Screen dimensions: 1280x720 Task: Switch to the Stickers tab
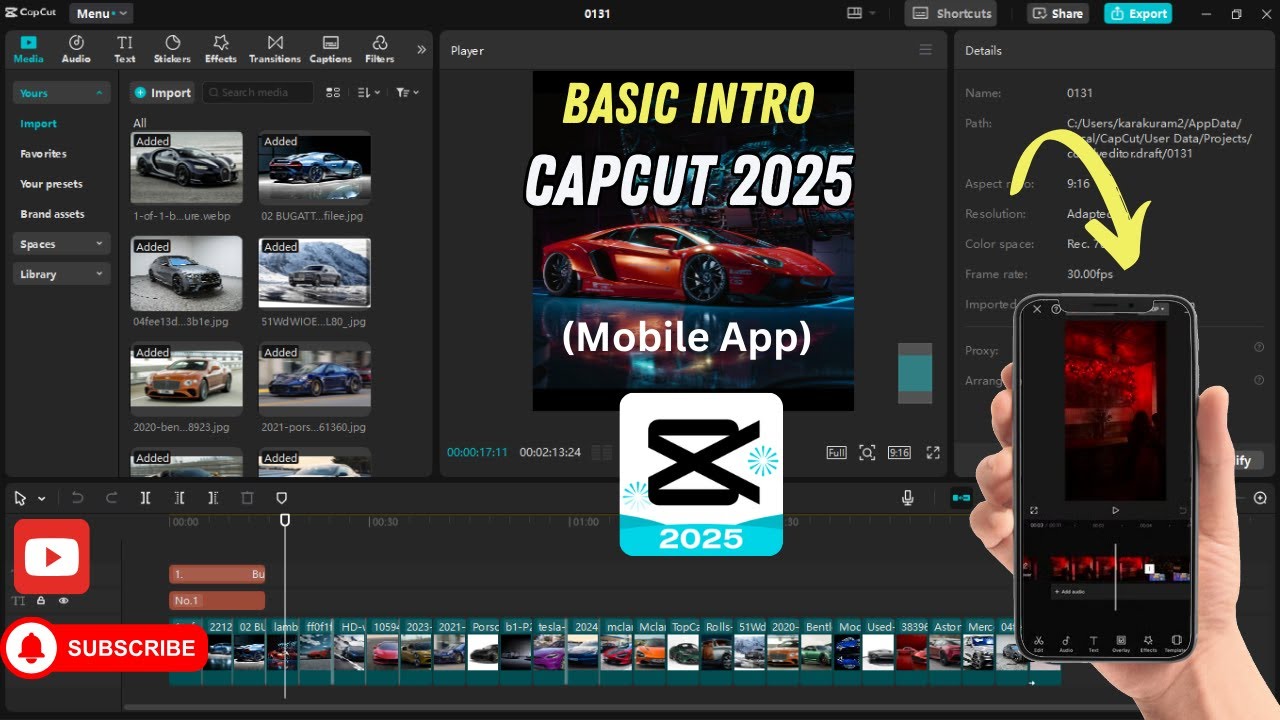pyautogui.click(x=172, y=49)
